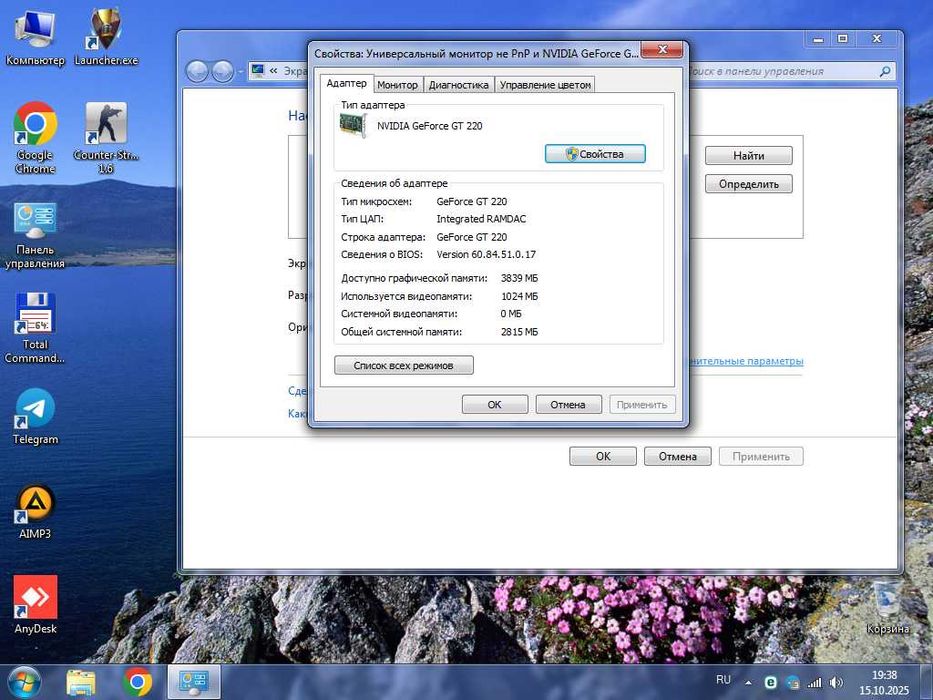Open the volume speaker tray icon

click(x=836, y=683)
